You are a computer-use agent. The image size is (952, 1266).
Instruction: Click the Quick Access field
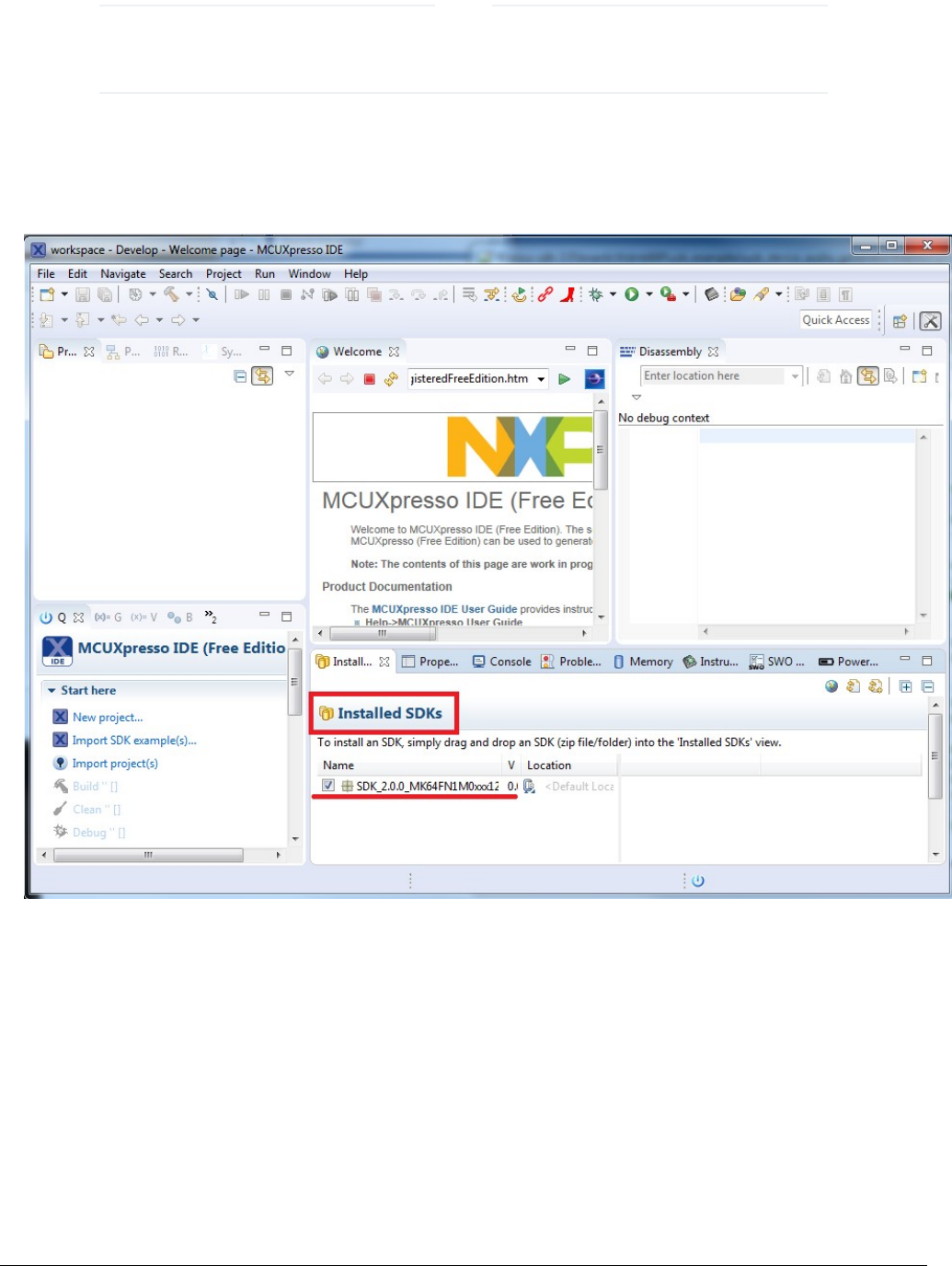tap(835, 320)
